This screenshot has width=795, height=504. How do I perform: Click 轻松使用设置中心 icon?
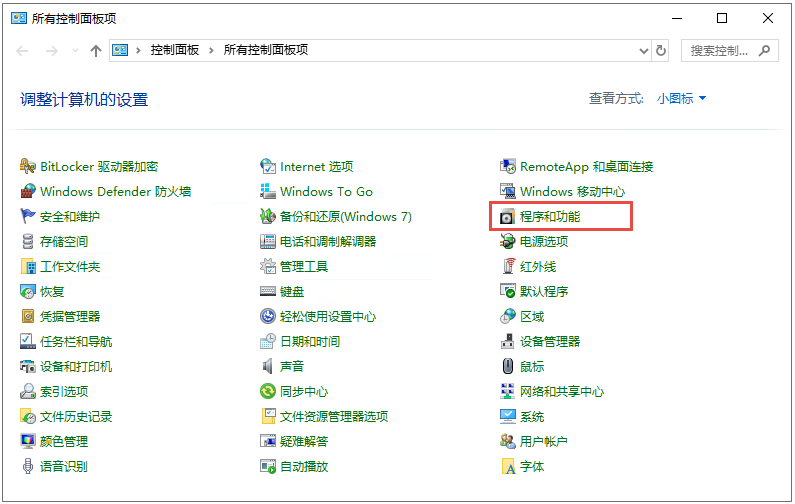pos(268,316)
